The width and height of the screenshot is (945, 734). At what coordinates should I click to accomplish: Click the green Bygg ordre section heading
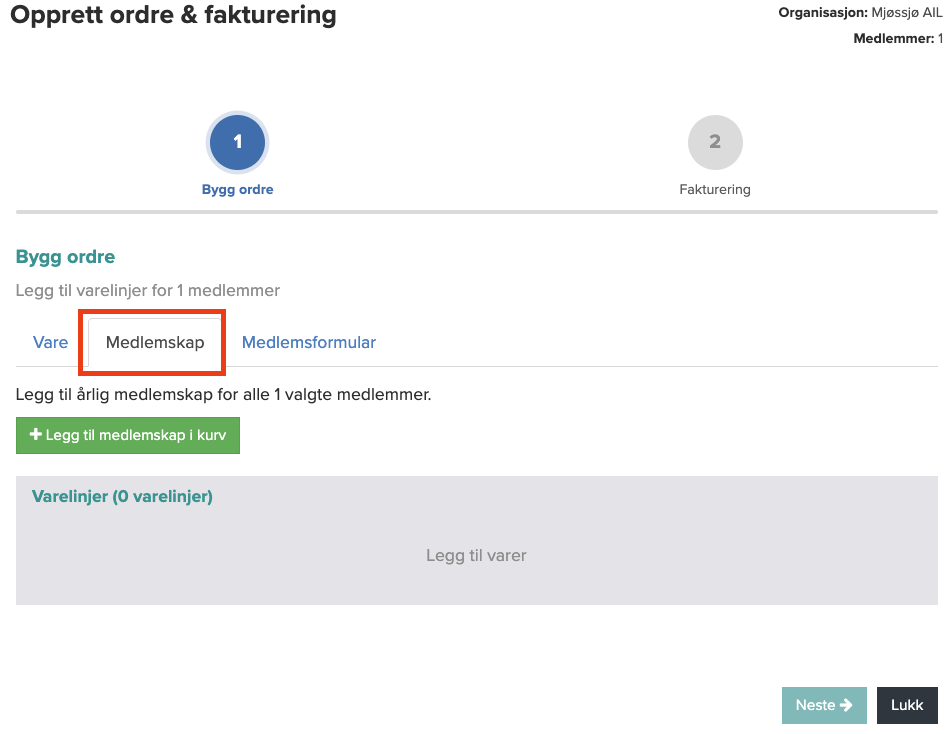point(65,257)
